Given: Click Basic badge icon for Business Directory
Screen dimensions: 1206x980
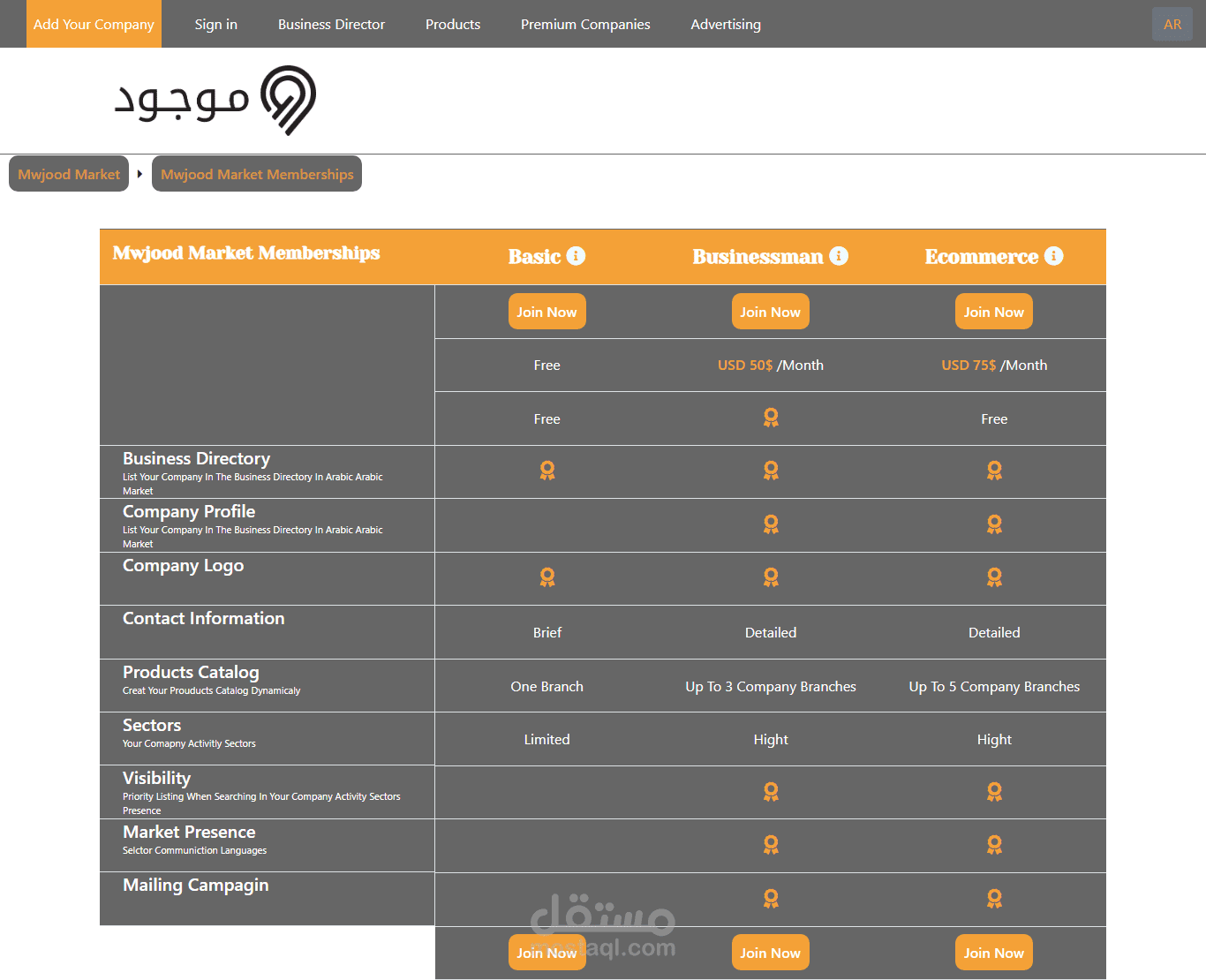Looking at the screenshot, I should point(547,471).
